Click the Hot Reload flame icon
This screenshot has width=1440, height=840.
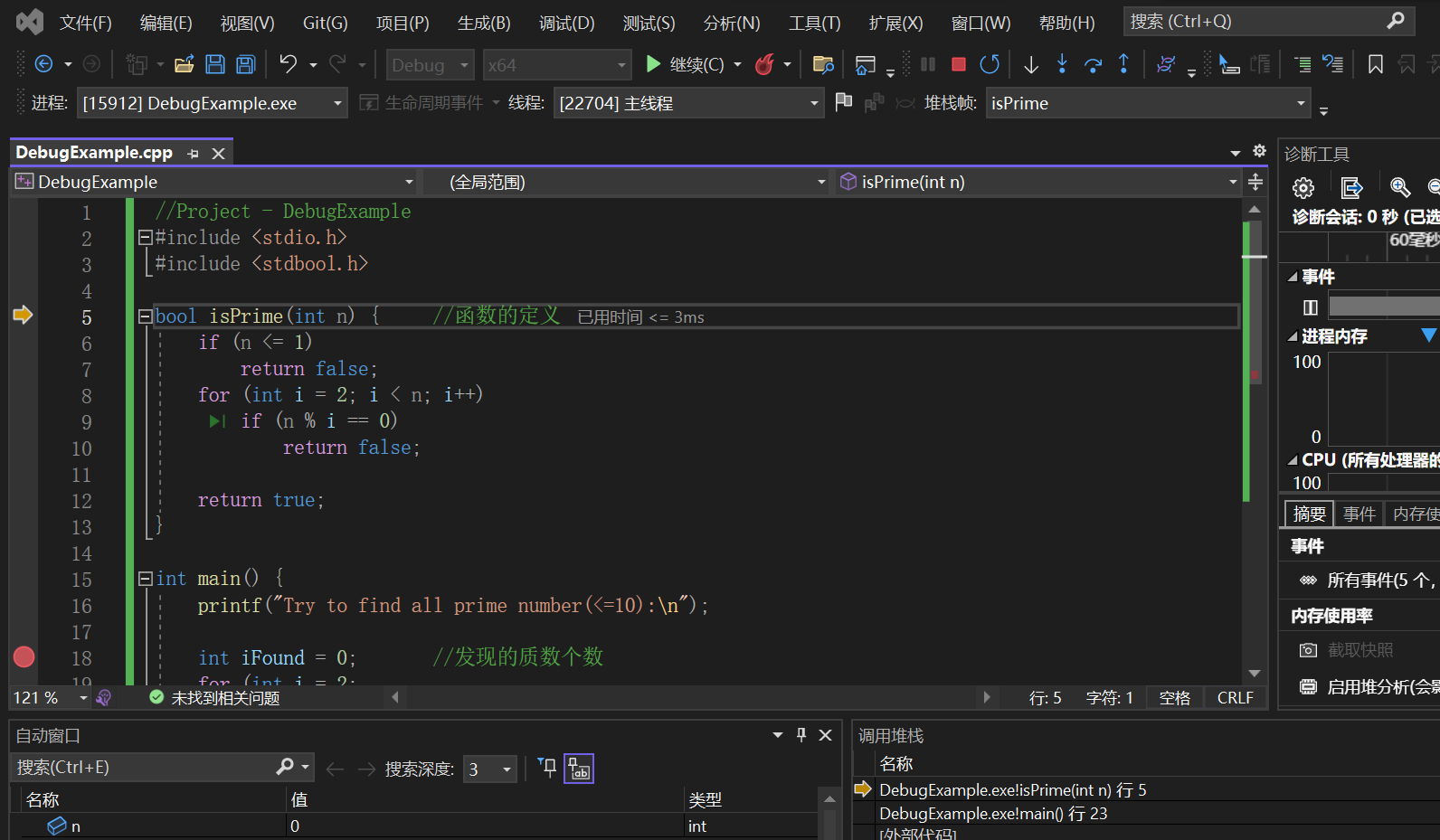click(x=765, y=64)
